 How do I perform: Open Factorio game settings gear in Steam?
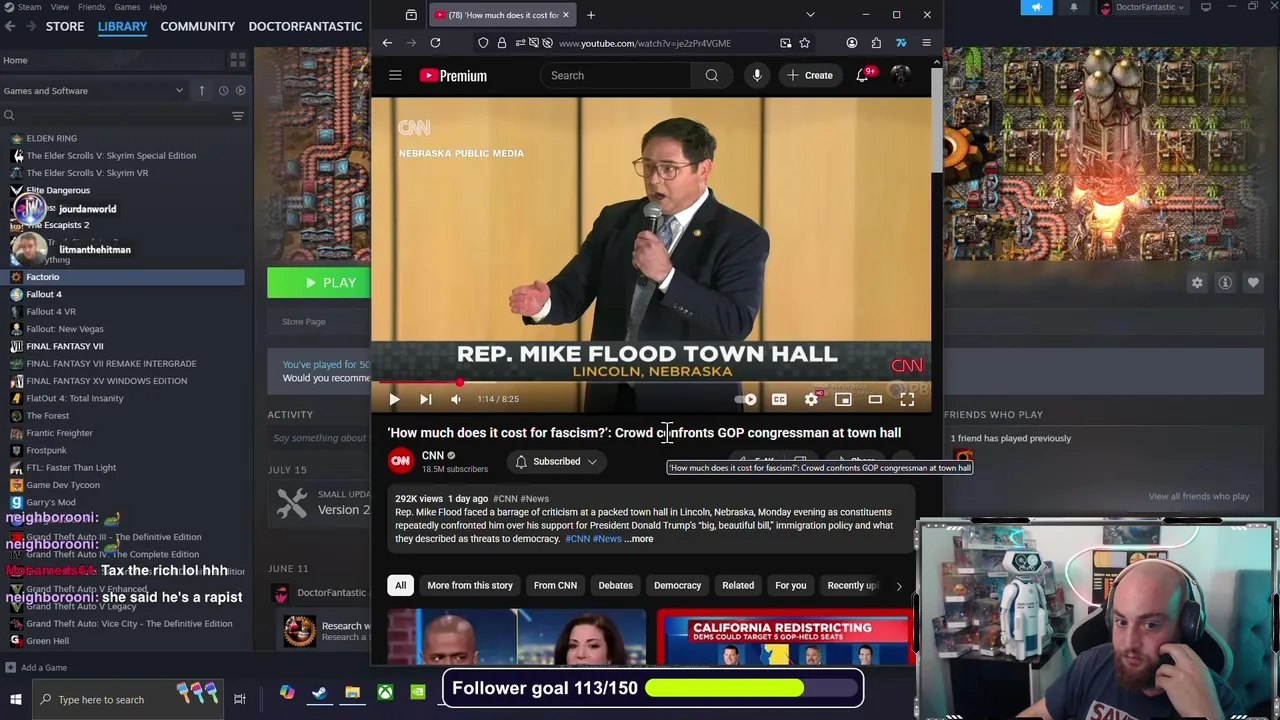1197,283
